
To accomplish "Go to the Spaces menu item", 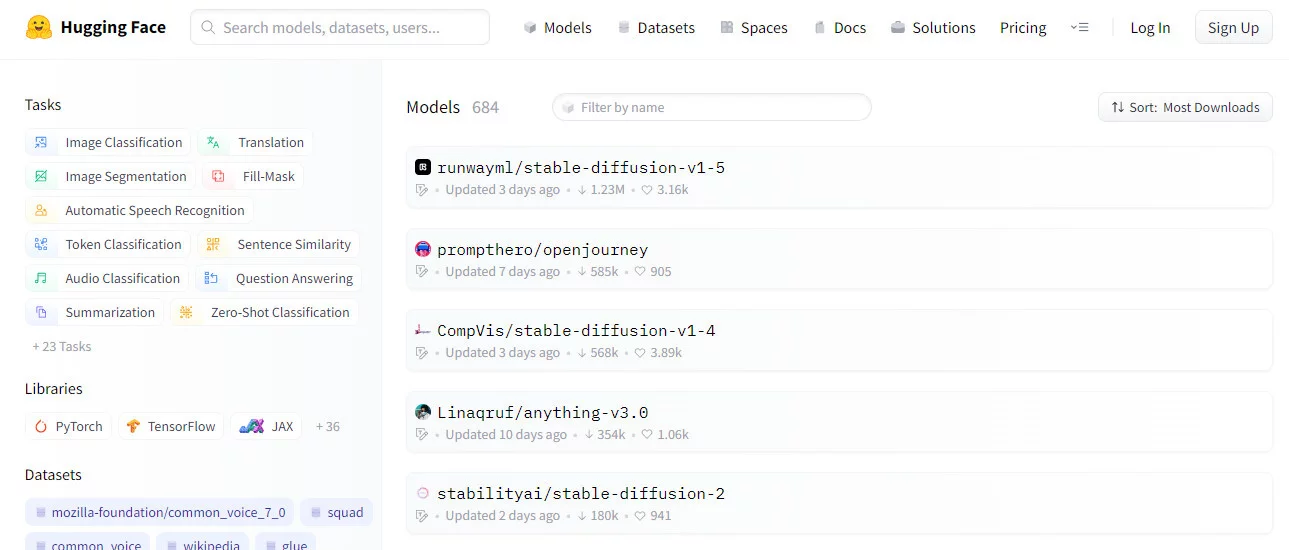I will click(753, 28).
